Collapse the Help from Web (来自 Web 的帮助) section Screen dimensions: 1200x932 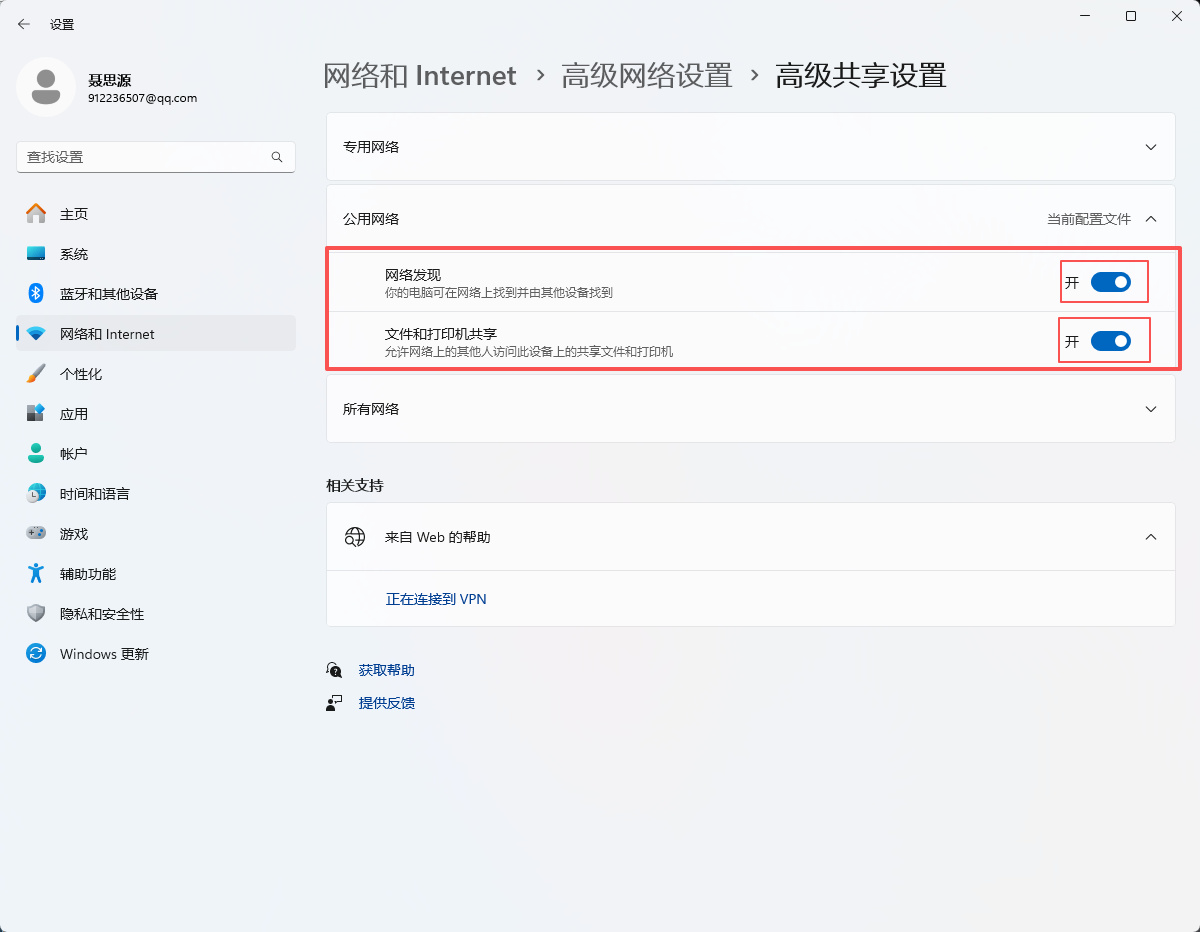(1151, 537)
